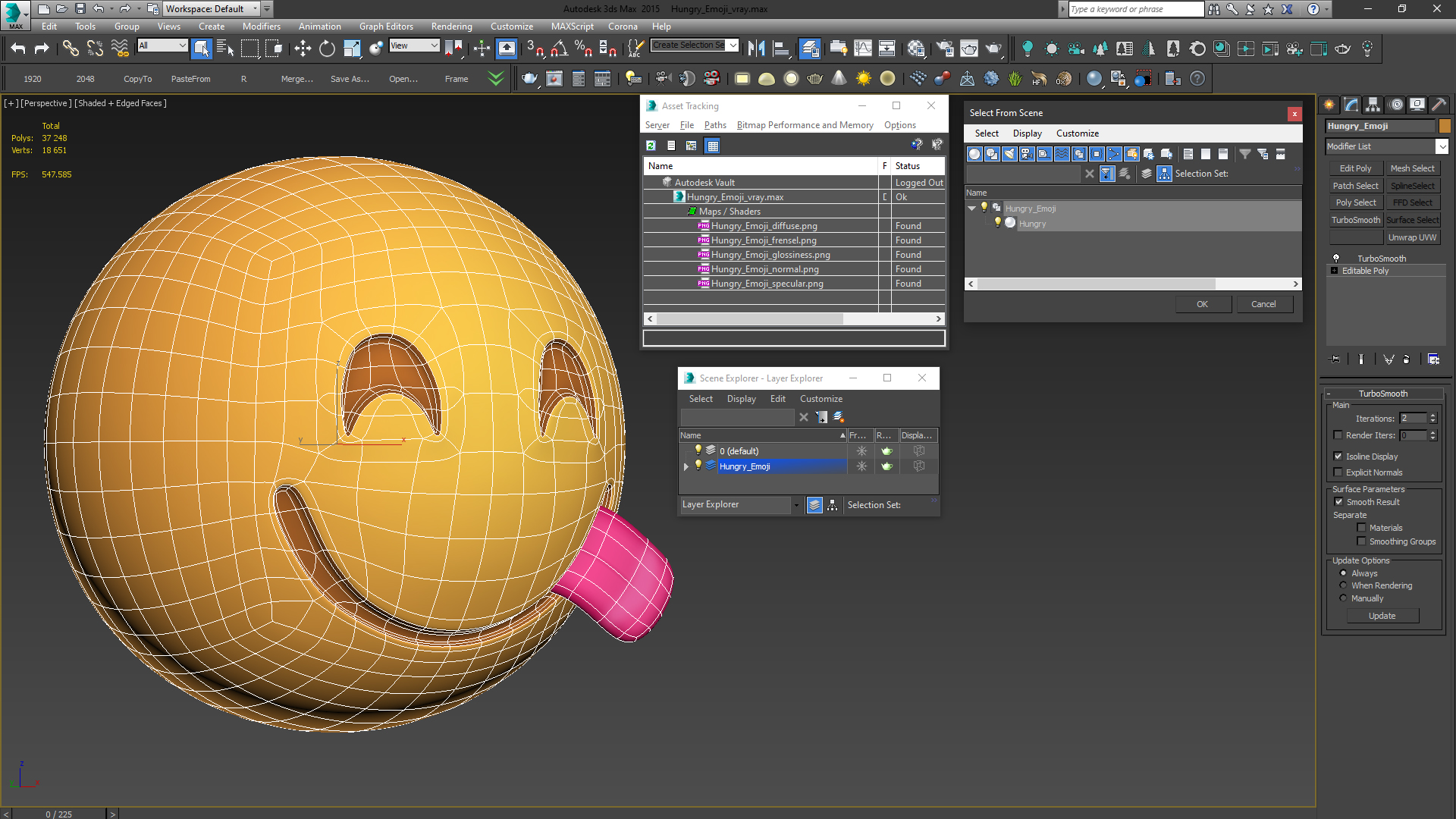Open the Modifiers menu
Viewport: 1456px width, 819px height.
pyautogui.click(x=261, y=27)
